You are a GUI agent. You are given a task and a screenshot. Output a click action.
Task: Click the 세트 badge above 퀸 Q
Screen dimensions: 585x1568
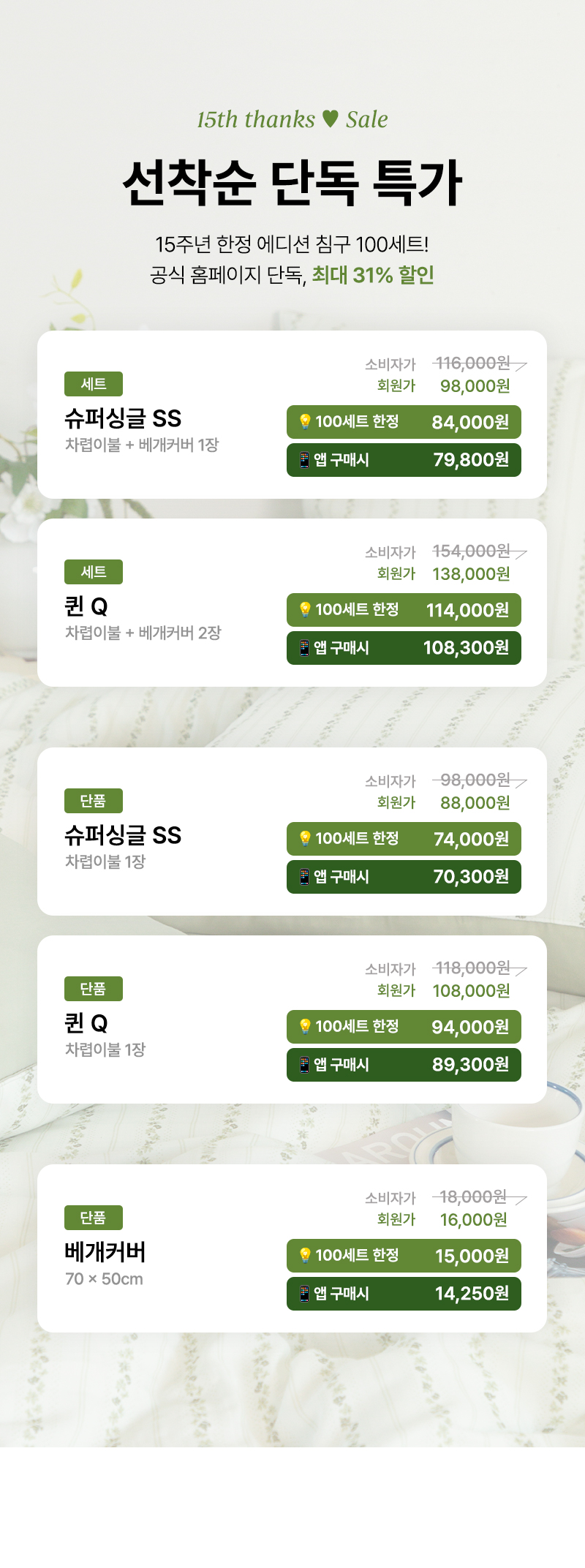pos(94,572)
